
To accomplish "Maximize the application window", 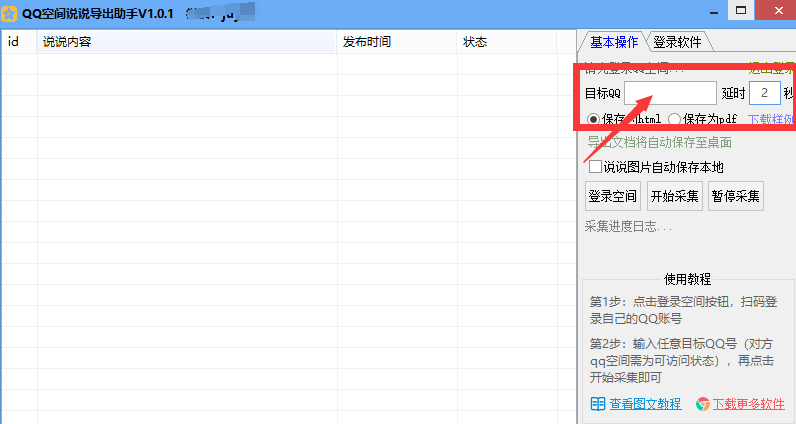I will tap(741, 10).
